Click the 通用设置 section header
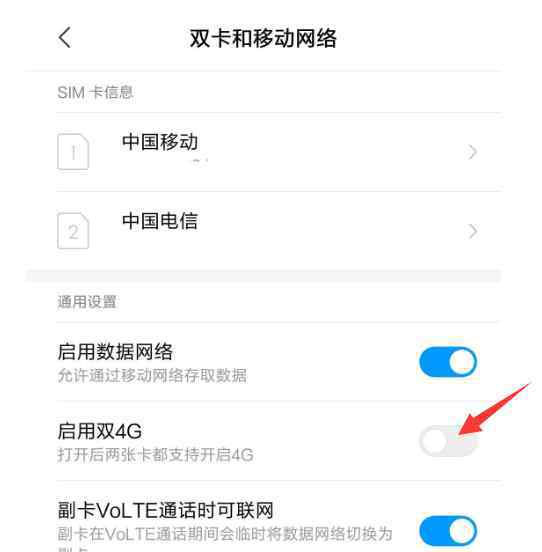This screenshot has height=552, width=542. (87, 302)
